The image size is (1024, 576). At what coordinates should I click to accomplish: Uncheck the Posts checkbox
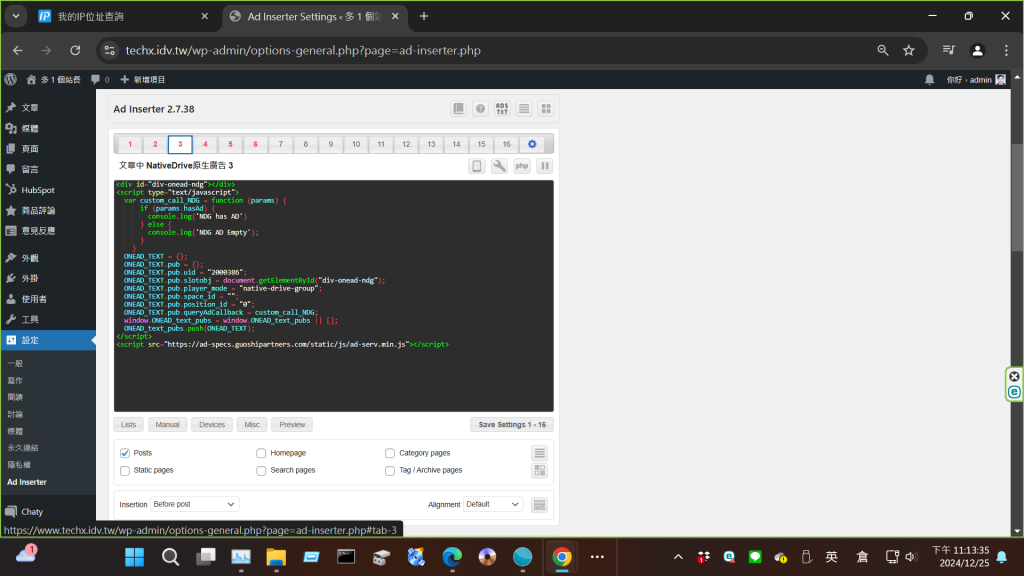[x=125, y=453]
